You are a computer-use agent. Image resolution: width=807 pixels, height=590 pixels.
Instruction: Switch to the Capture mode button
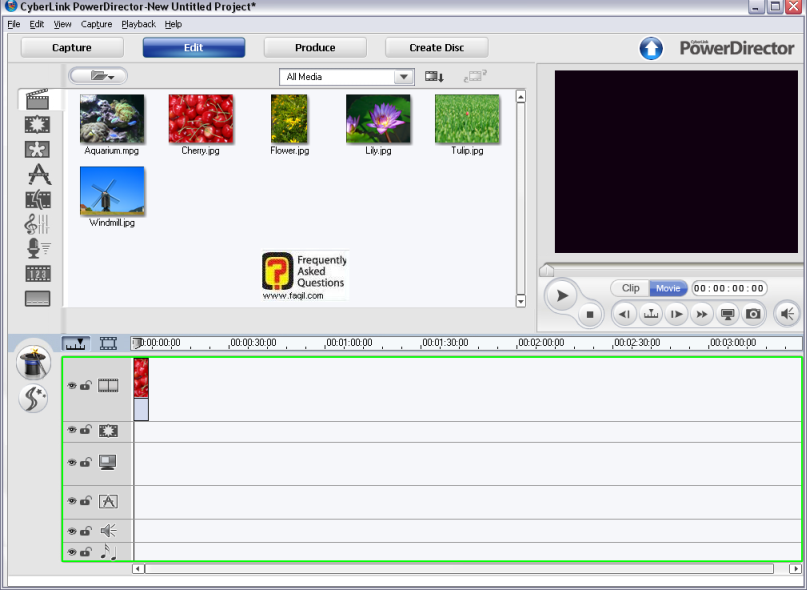click(72, 47)
